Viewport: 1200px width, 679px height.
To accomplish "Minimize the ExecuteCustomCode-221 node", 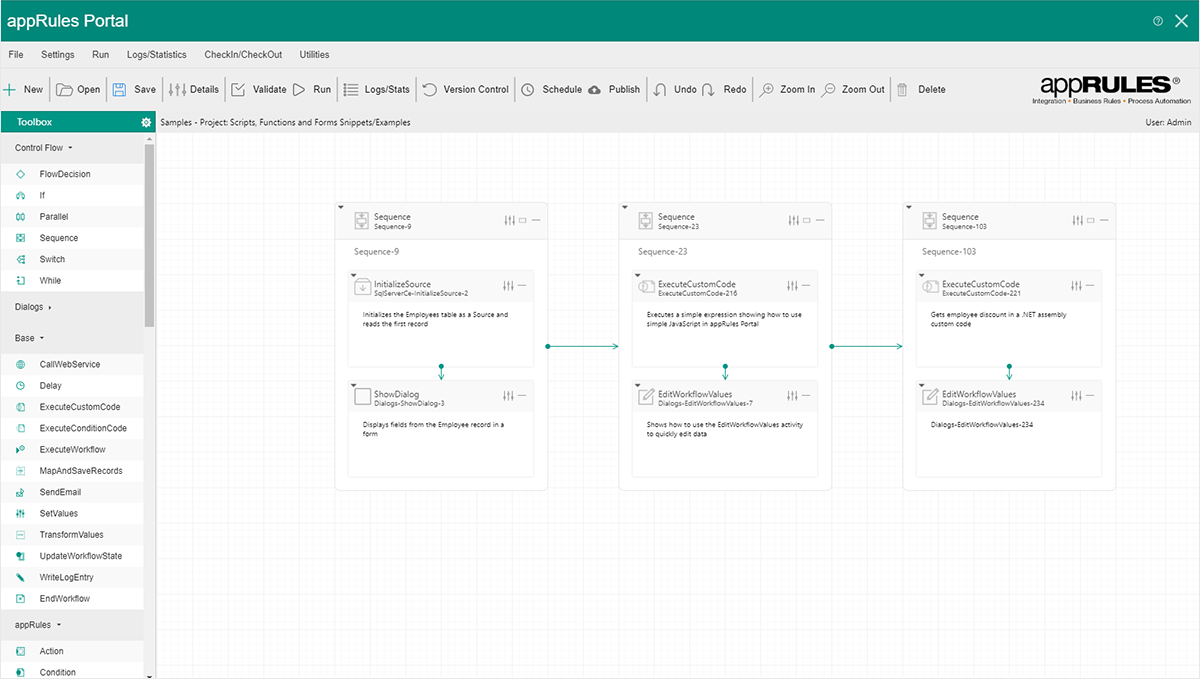I will coord(1090,286).
